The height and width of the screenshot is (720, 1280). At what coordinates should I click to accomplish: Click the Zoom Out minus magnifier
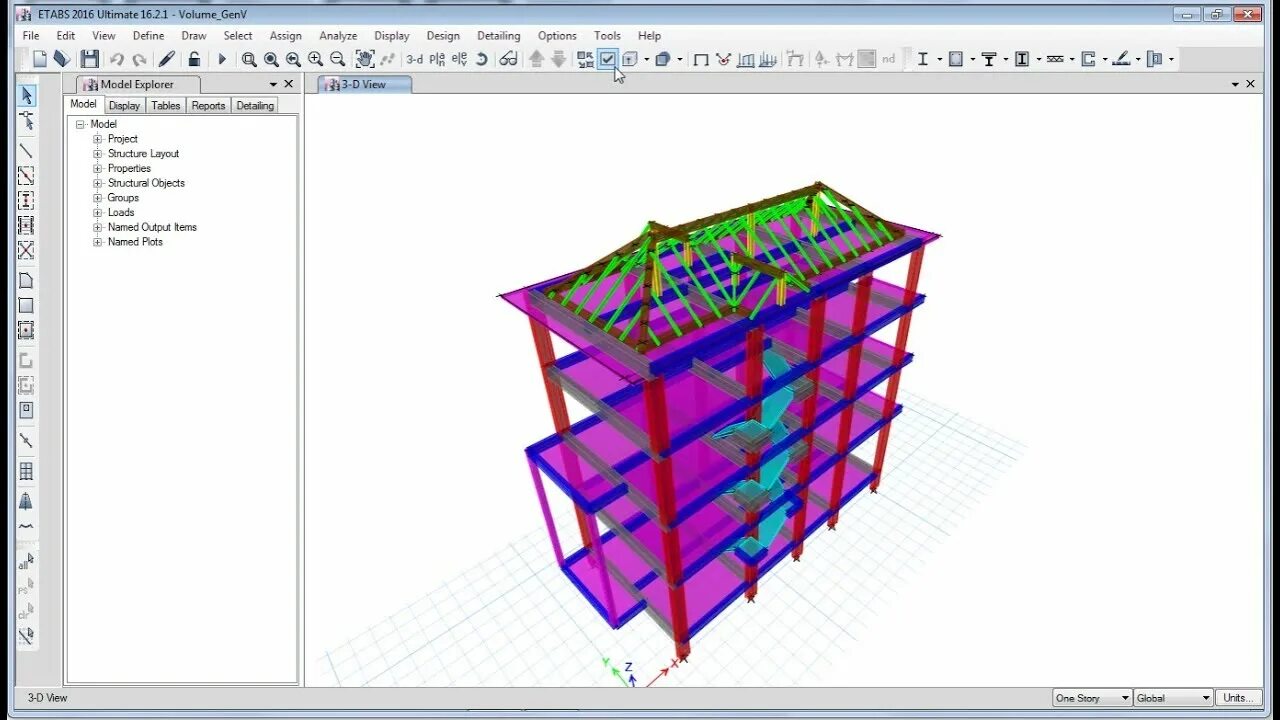click(x=337, y=59)
